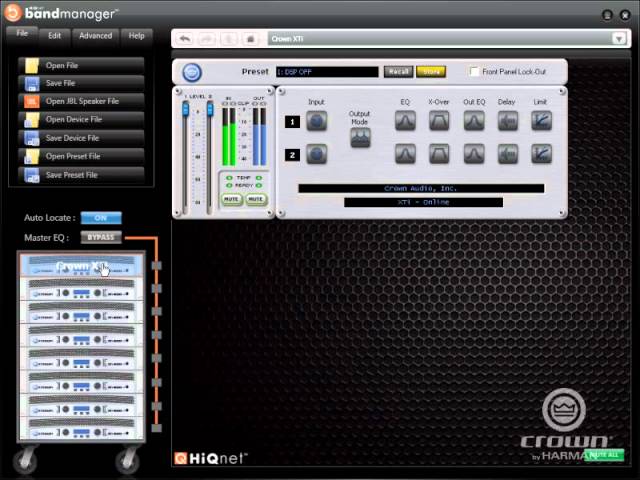This screenshot has height=480, width=640.
Task: Select the Crown XTi amplifier in rack
Action: tap(80, 266)
